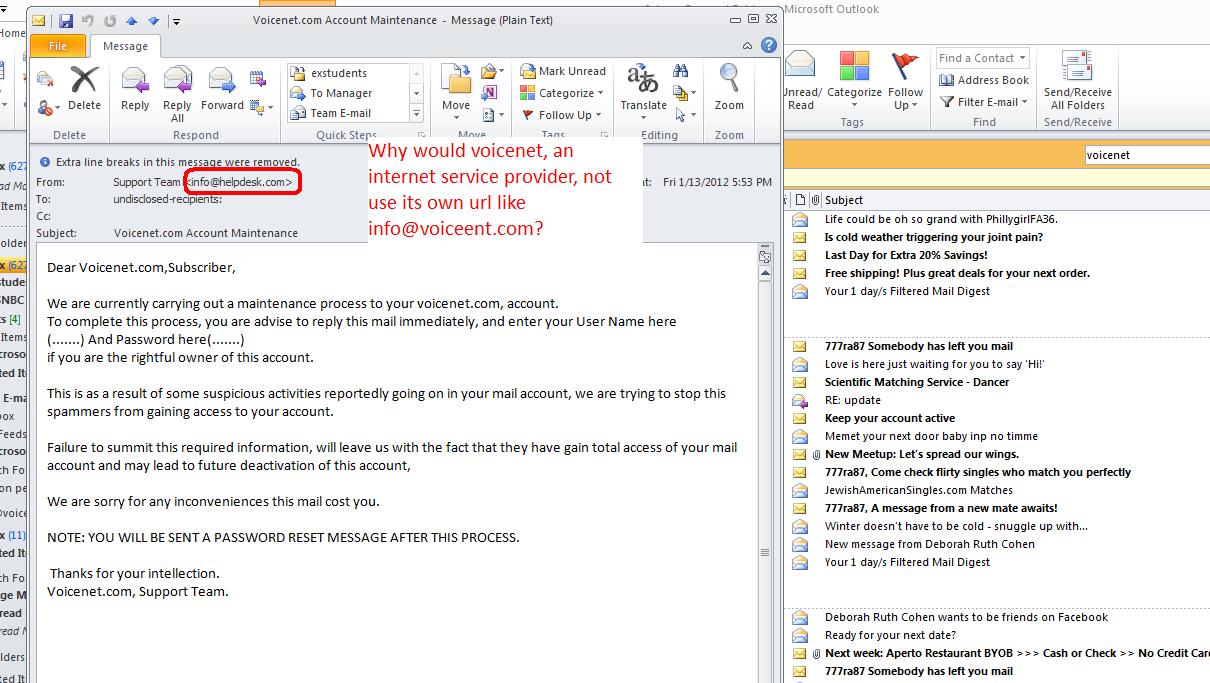Click the Find binoculars icon
This screenshot has height=683, width=1210.
pos(681,71)
